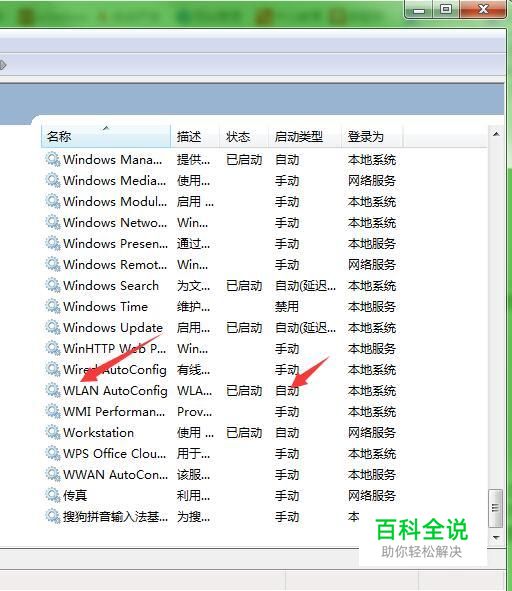The width and height of the screenshot is (512, 591).
Task: Select the Windows Media... service name
Action: coord(115,181)
